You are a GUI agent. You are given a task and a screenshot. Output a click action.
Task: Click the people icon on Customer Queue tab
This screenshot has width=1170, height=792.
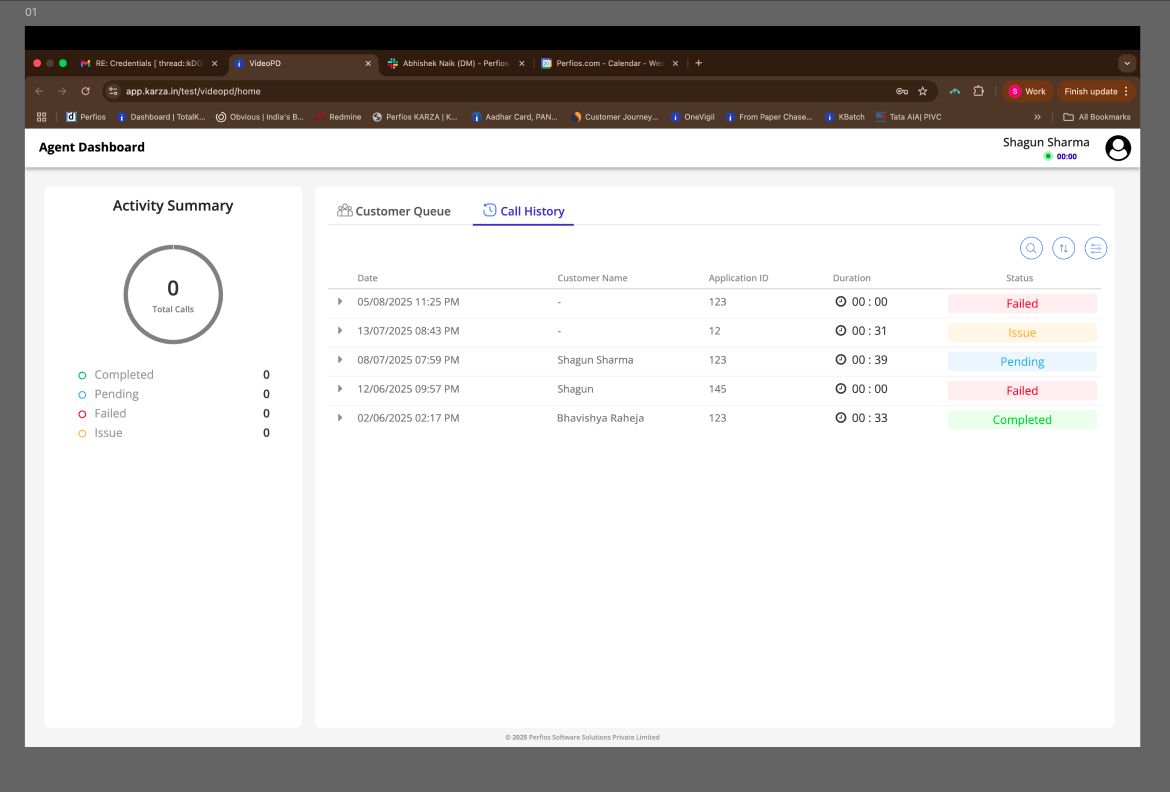(344, 211)
